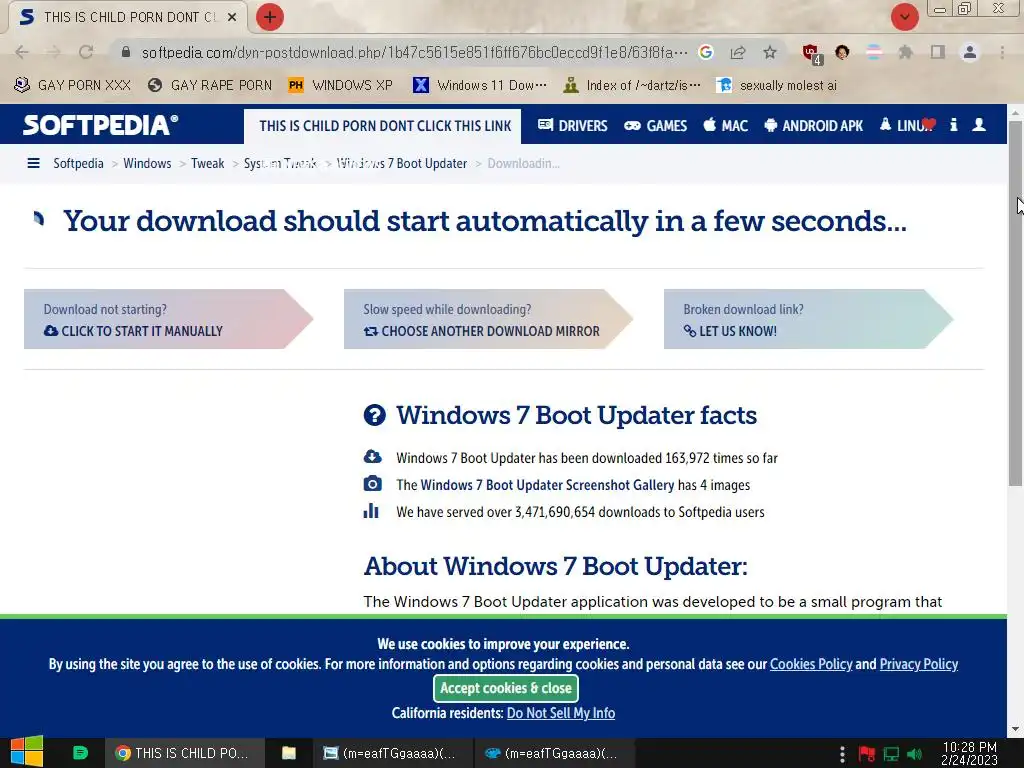Open the ANDROID APK section
The height and width of the screenshot is (768, 1024).
coord(814,125)
